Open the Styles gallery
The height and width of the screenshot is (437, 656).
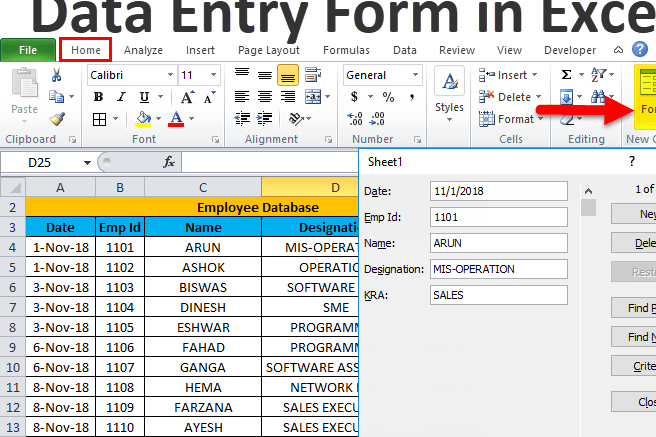point(449,95)
